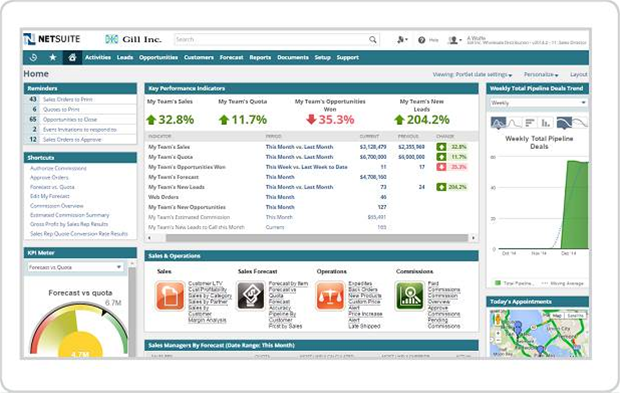
Task: Click the search magnifier icon
Action: tap(372, 40)
